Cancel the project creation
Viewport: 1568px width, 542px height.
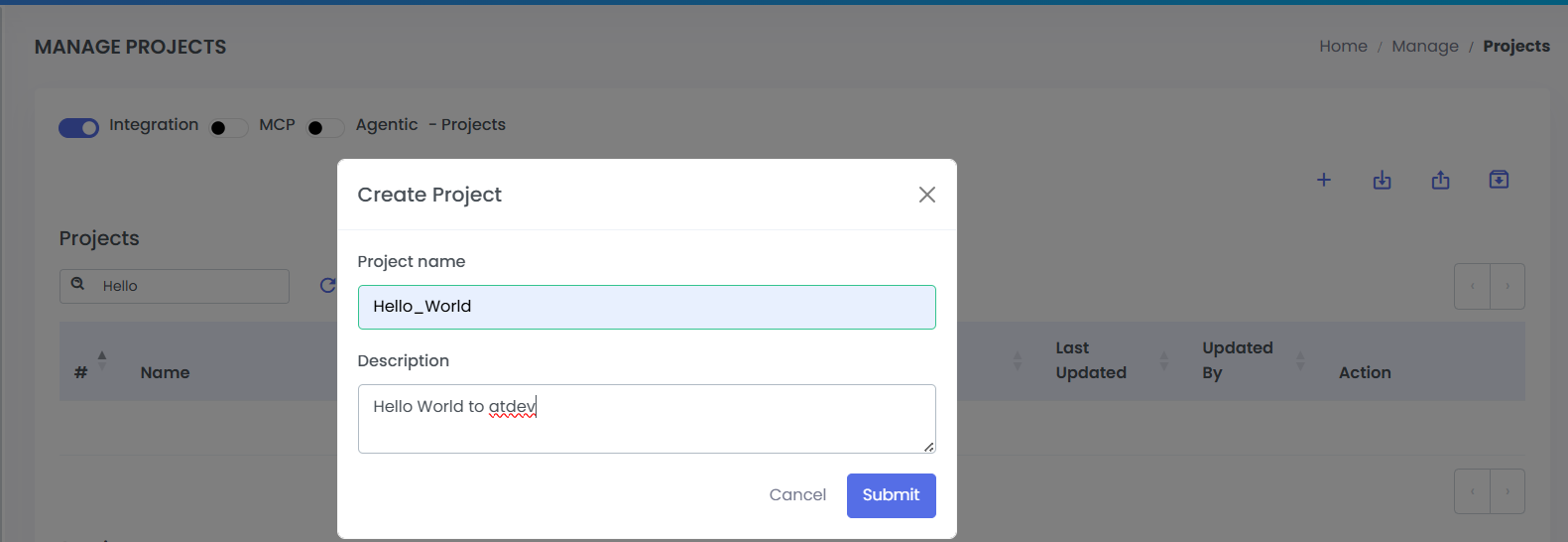797,495
